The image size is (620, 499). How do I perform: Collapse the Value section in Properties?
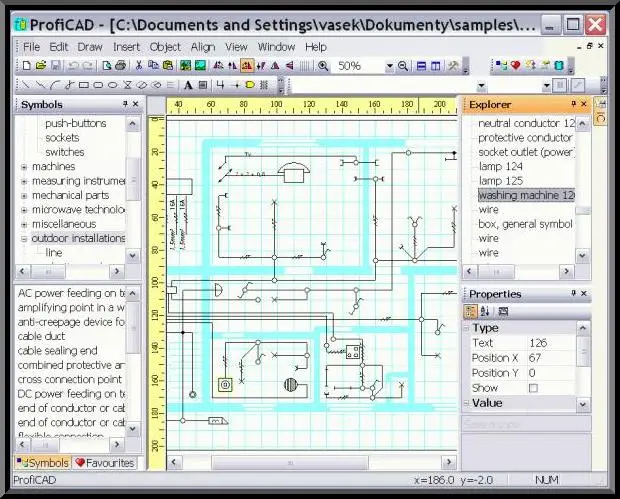click(466, 403)
